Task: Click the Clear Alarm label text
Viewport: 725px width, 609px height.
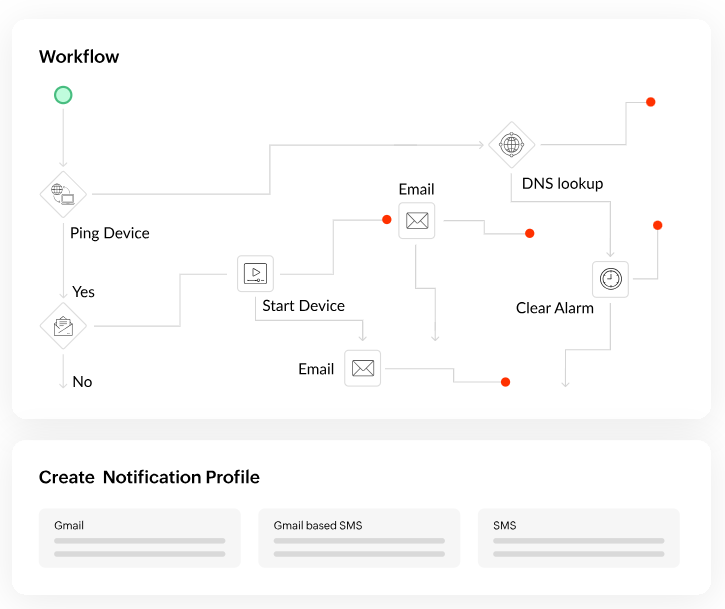Action: [554, 308]
